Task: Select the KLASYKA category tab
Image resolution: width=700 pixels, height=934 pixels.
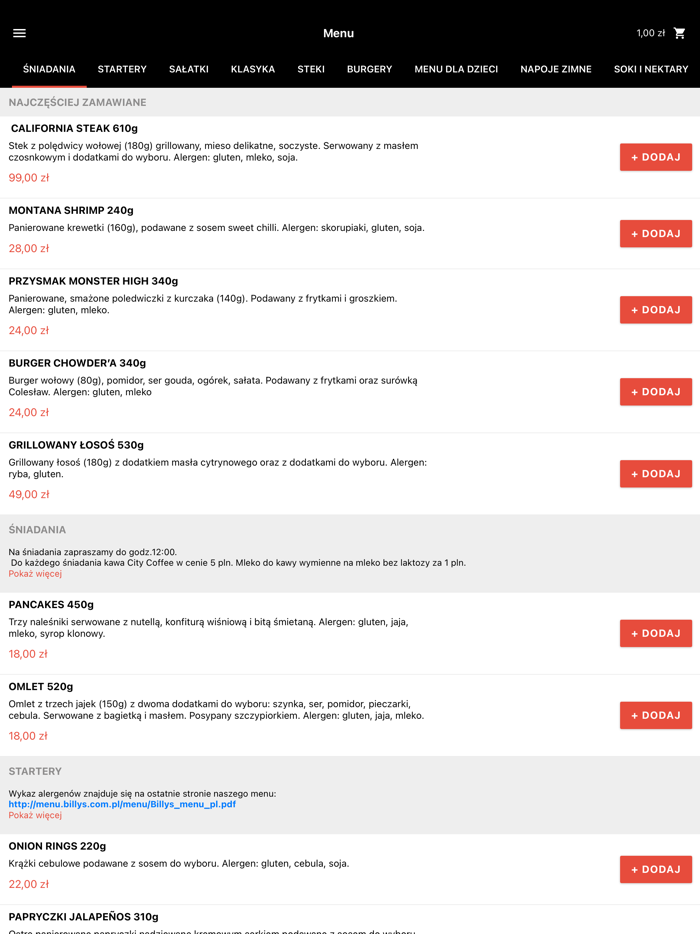Action: point(253,69)
